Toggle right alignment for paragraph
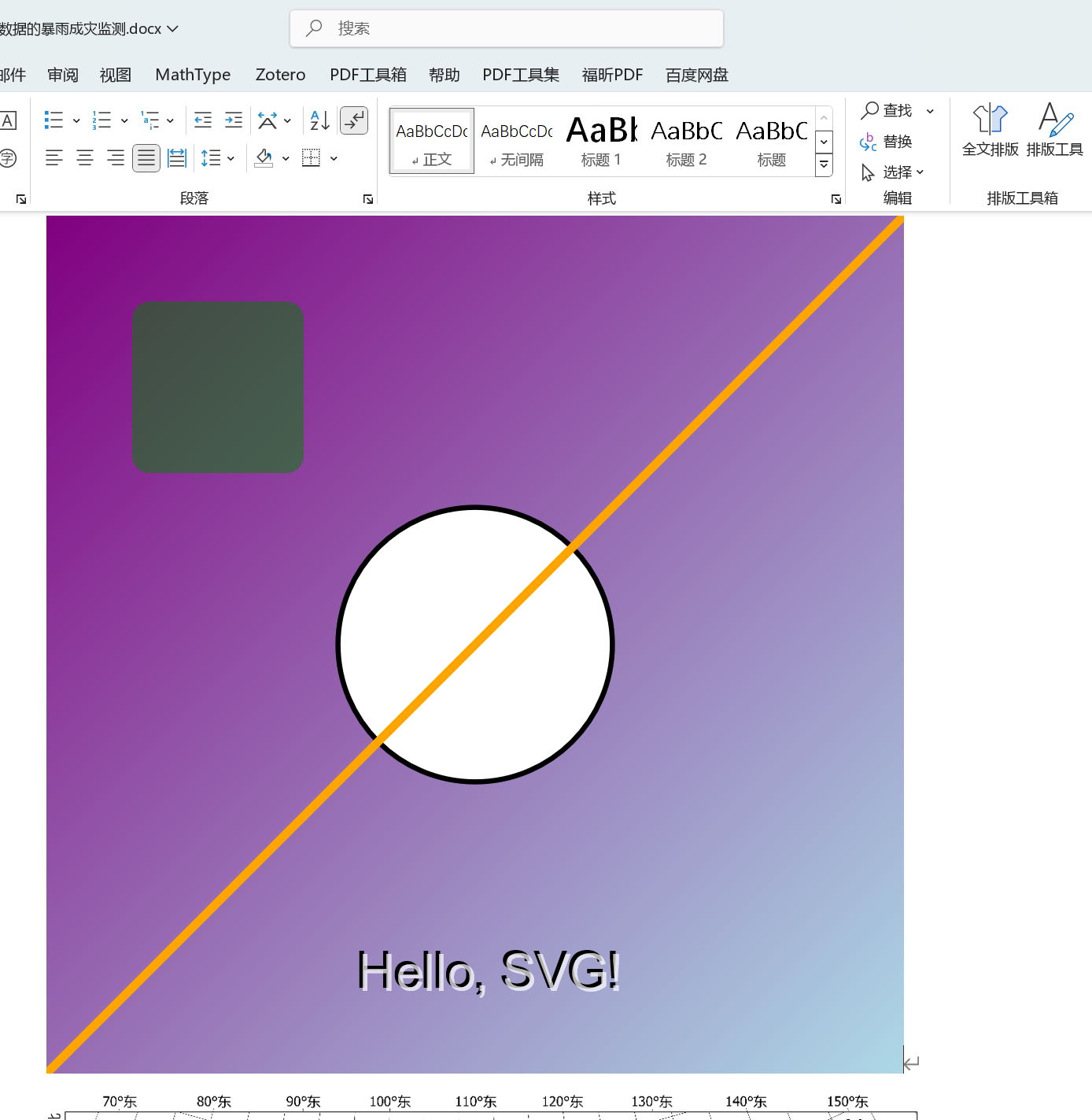1092x1120 pixels. (116, 158)
